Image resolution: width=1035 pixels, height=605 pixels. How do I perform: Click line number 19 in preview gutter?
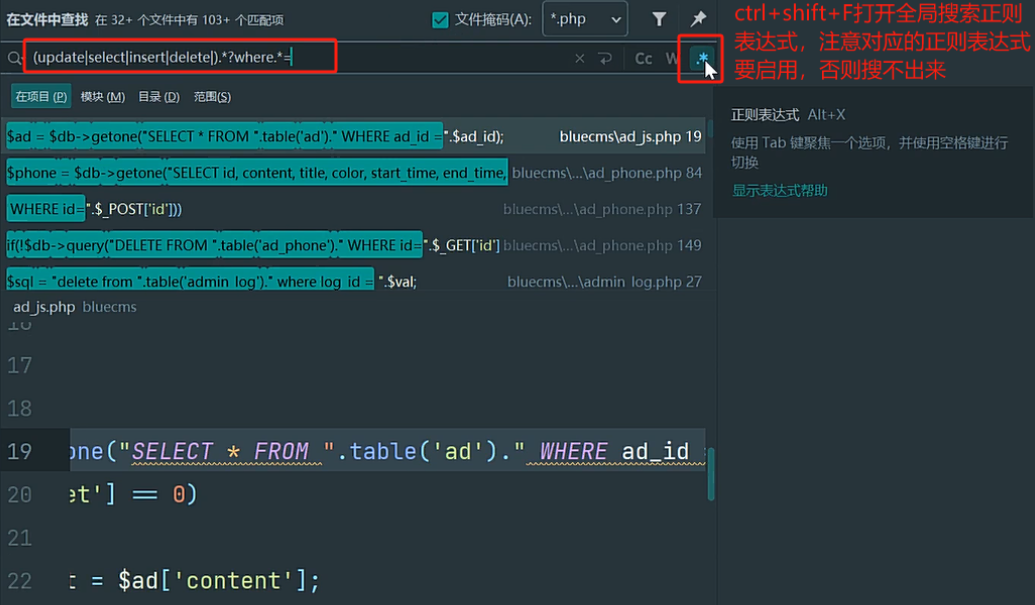pos(20,451)
